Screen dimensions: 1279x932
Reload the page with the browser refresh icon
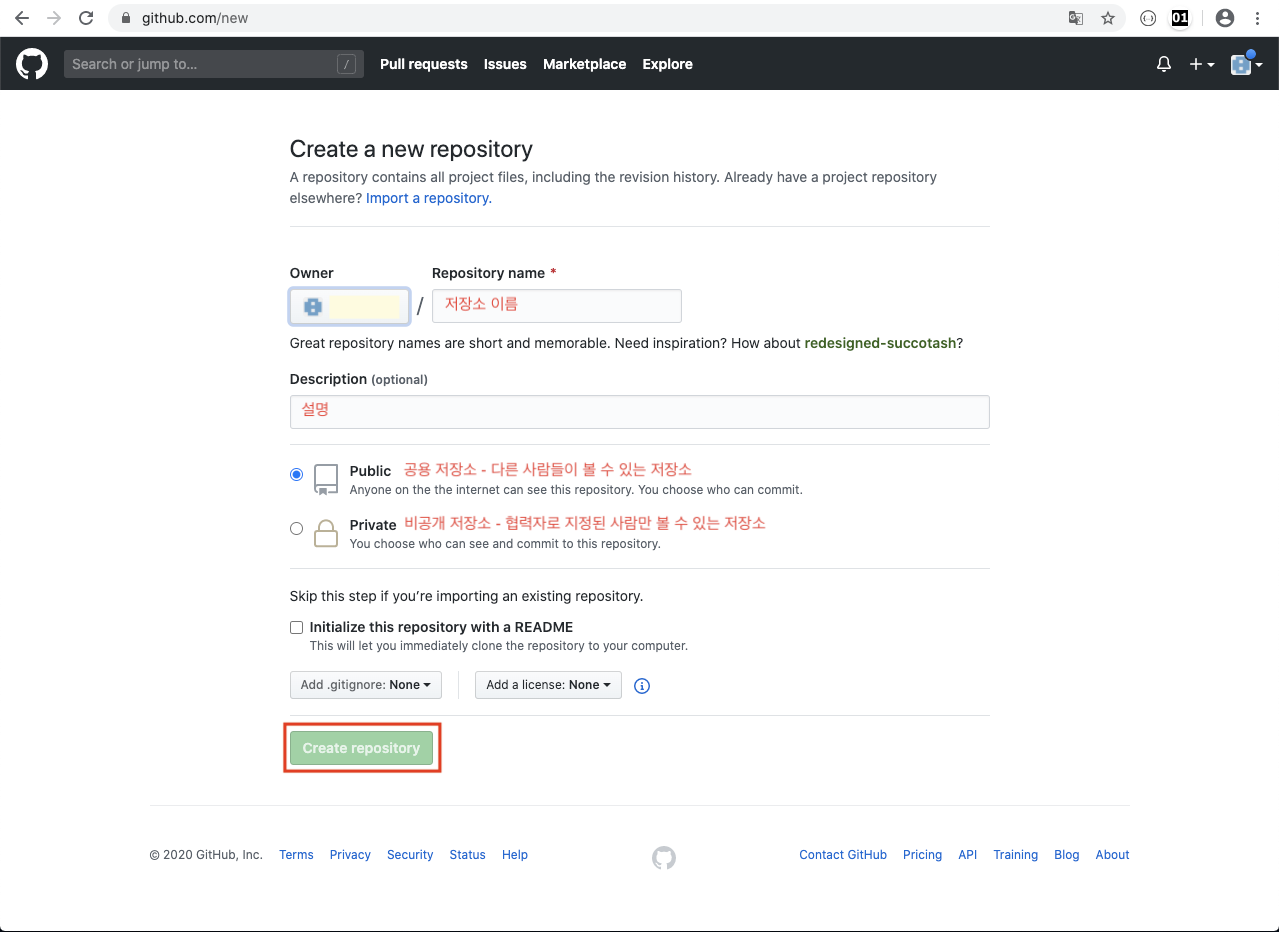[86, 18]
